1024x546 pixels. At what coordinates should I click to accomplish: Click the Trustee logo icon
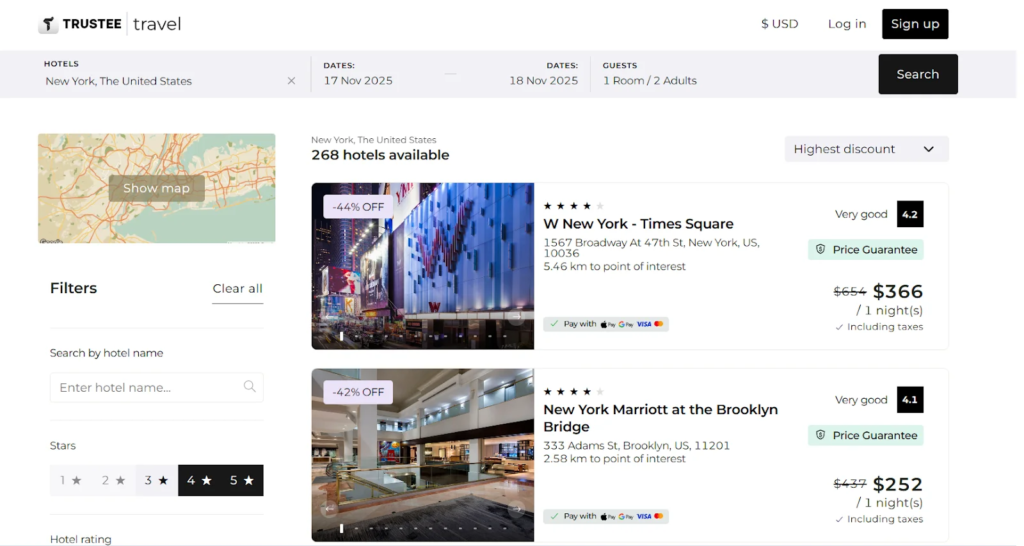48,24
